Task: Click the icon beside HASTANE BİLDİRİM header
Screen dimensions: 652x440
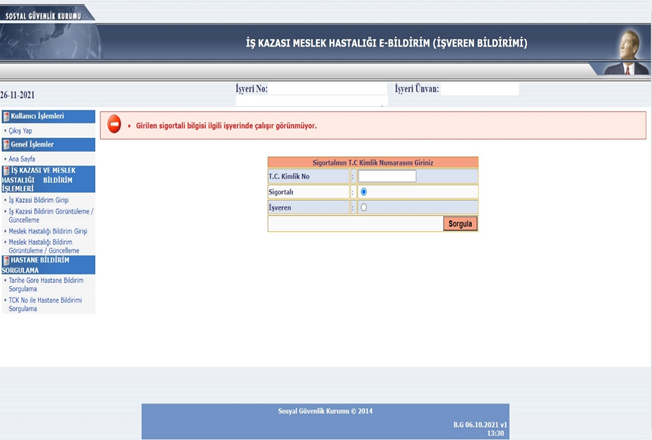Action: [x=6, y=260]
